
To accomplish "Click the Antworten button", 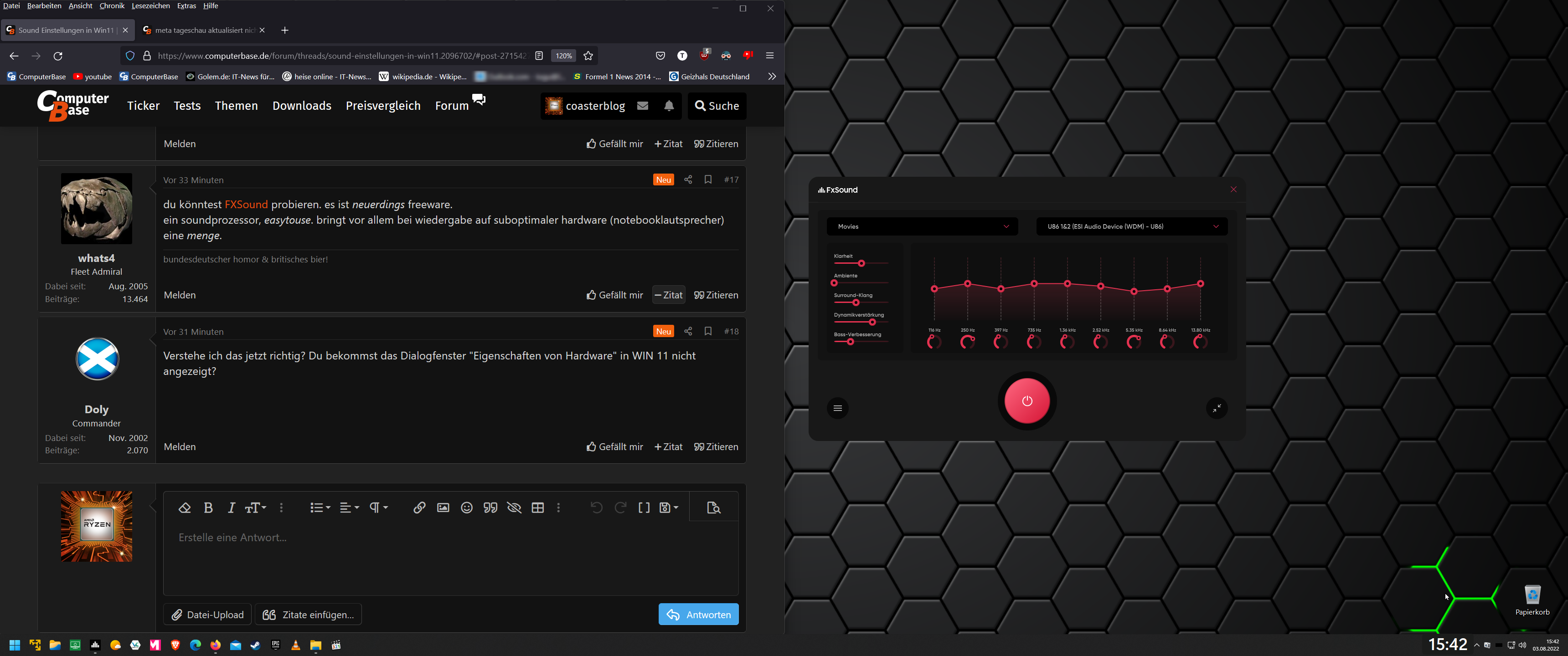I will [x=698, y=615].
